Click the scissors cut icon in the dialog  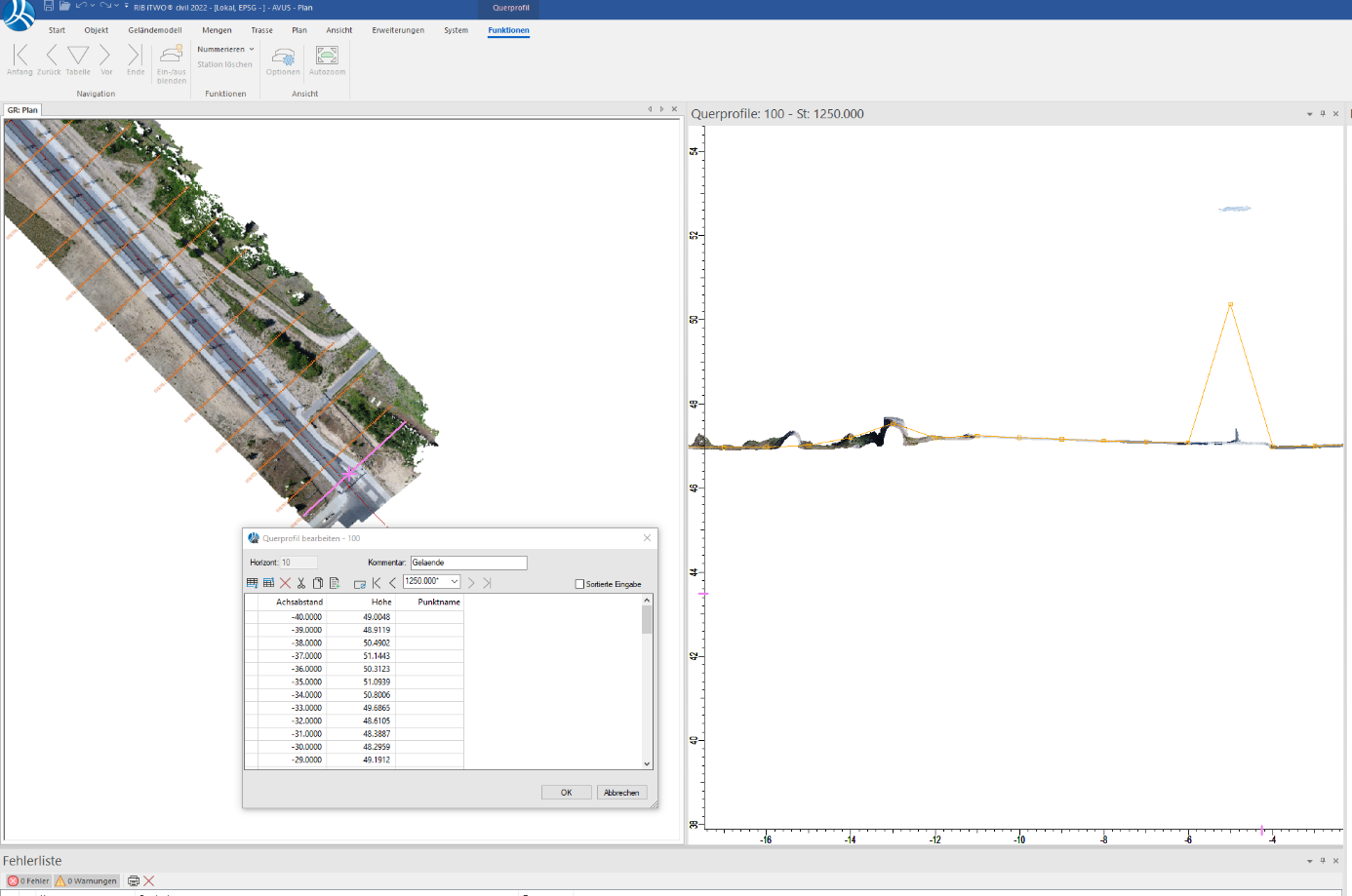point(301,583)
